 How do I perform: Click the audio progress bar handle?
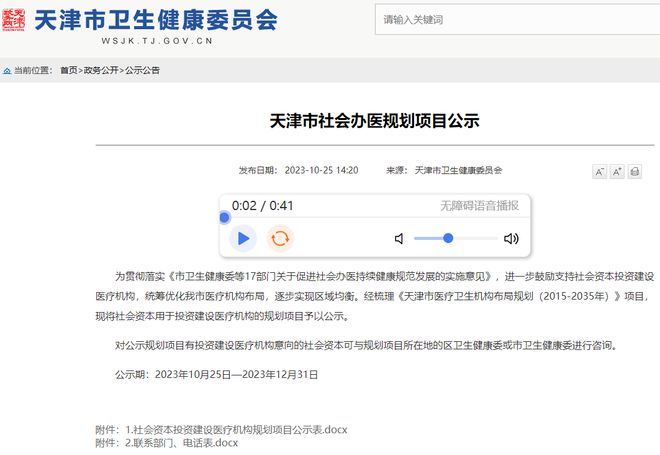225,218
